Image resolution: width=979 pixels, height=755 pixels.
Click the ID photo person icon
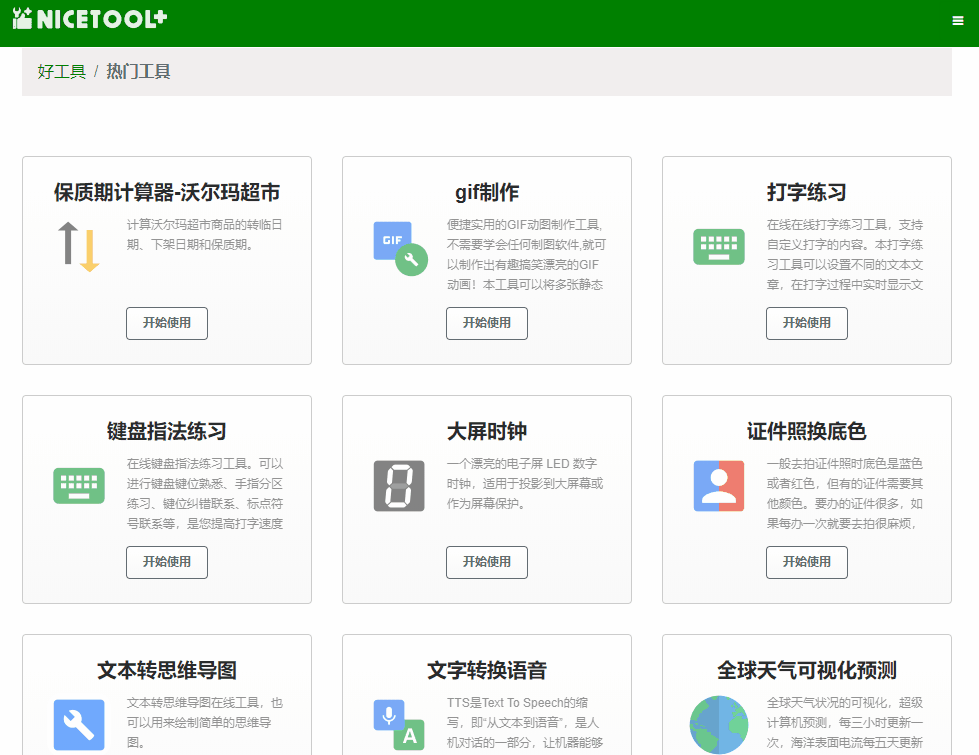pos(719,486)
